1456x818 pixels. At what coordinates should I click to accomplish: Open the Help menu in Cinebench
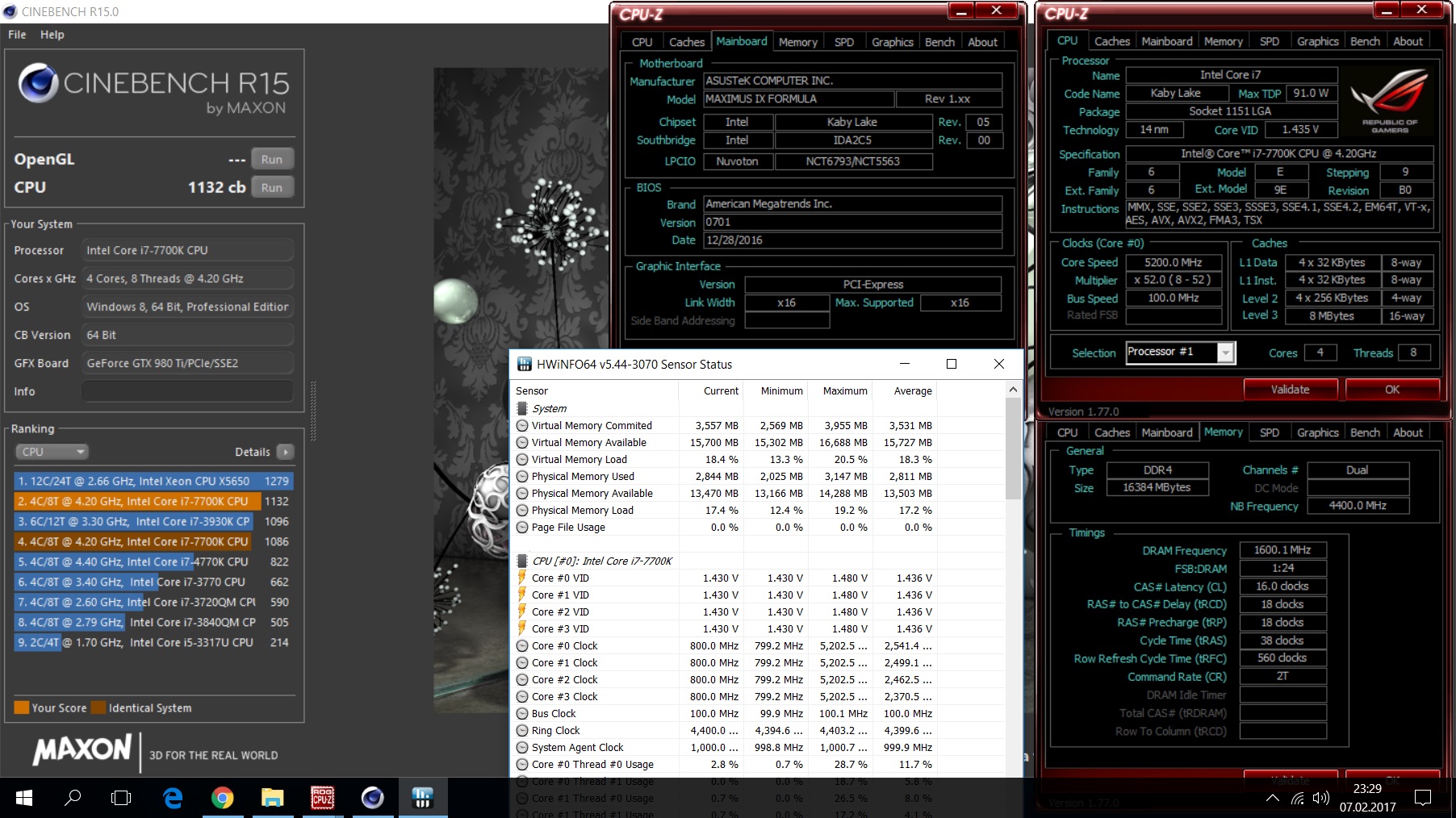point(52,35)
